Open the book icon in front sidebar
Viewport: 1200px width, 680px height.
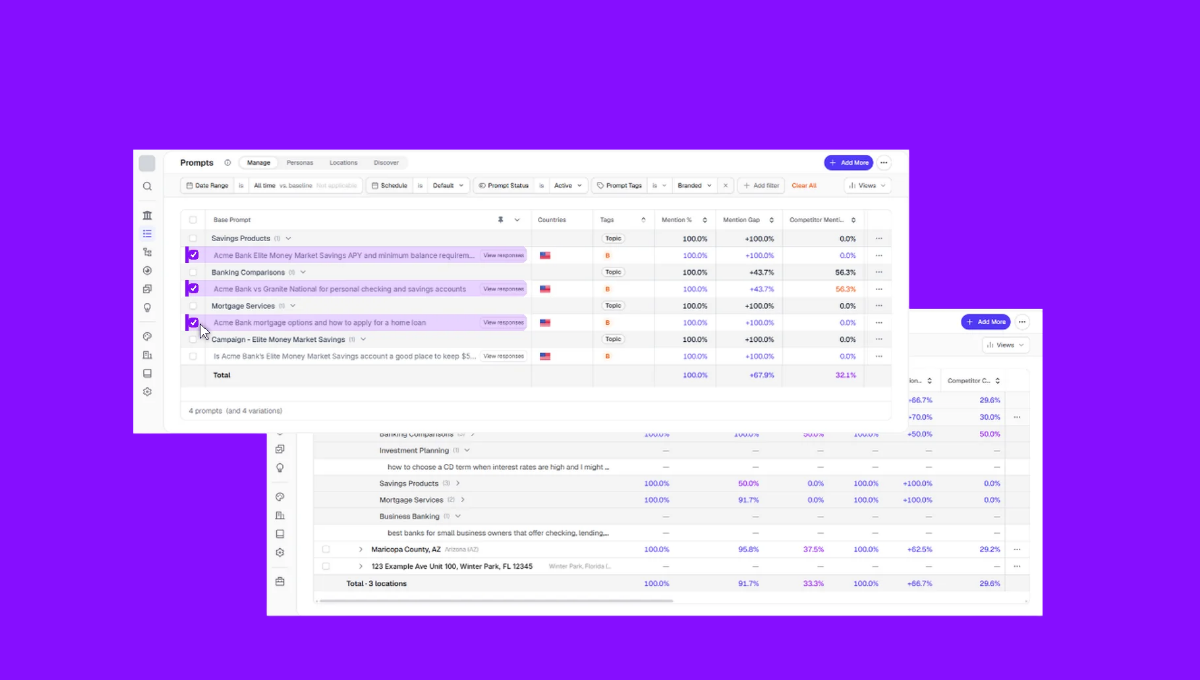point(147,373)
